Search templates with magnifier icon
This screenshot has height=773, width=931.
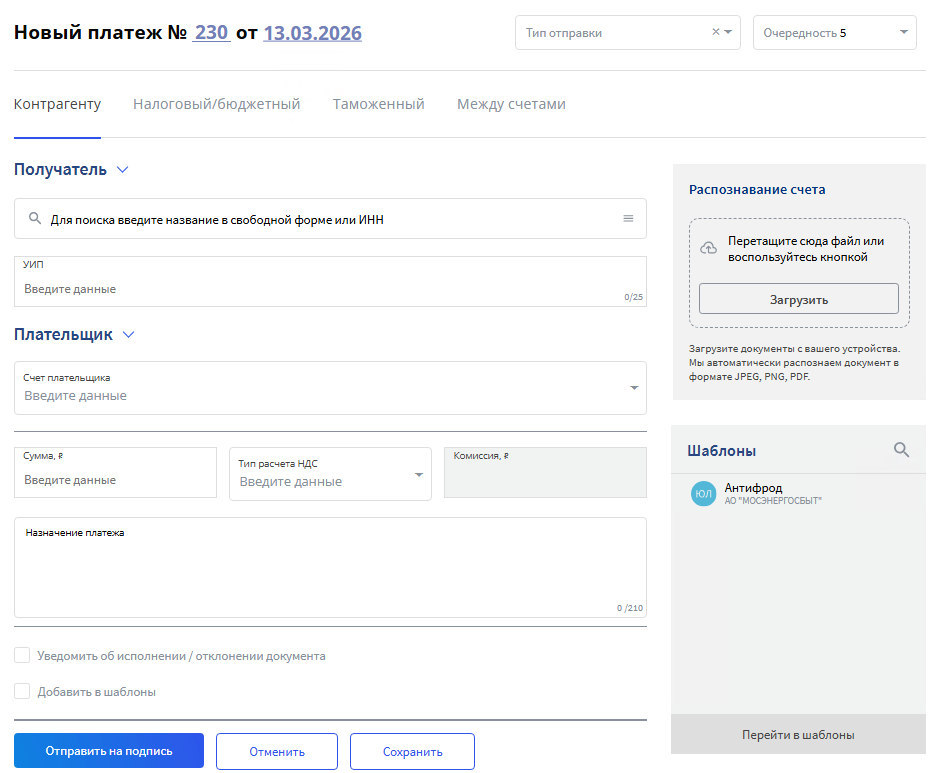[x=901, y=450]
